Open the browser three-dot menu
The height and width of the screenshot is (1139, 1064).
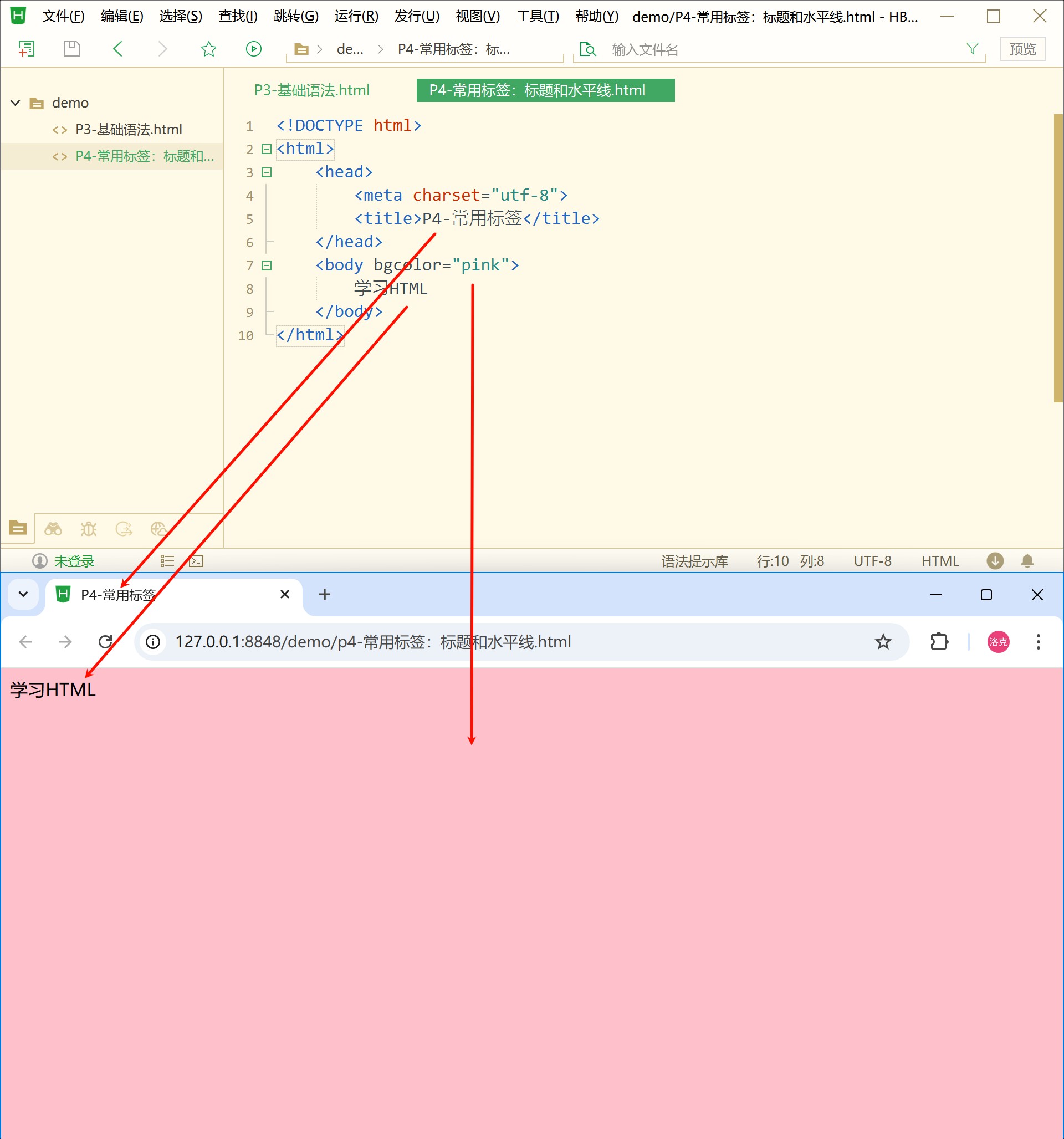coord(1038,642)
